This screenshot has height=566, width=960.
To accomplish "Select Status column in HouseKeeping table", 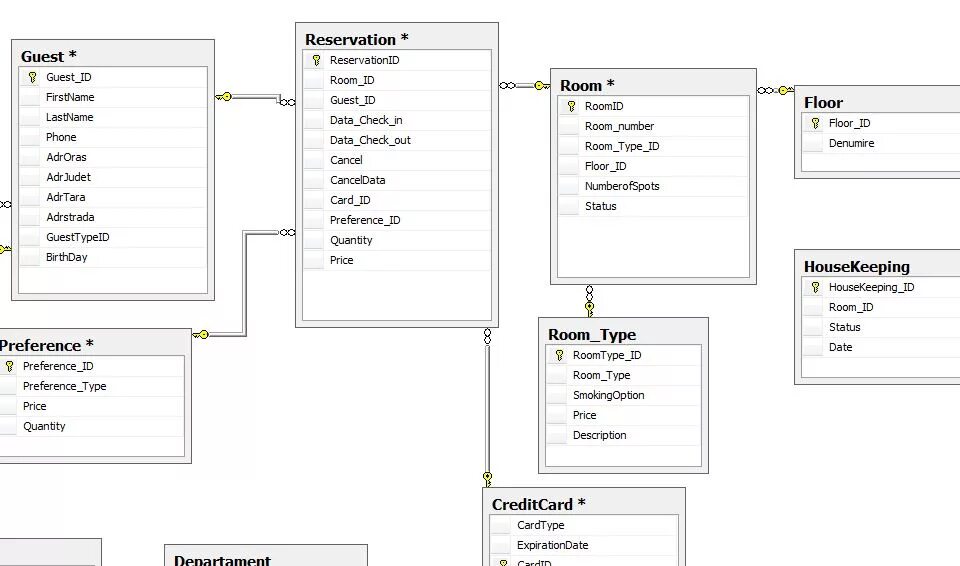I will [882, 327].
